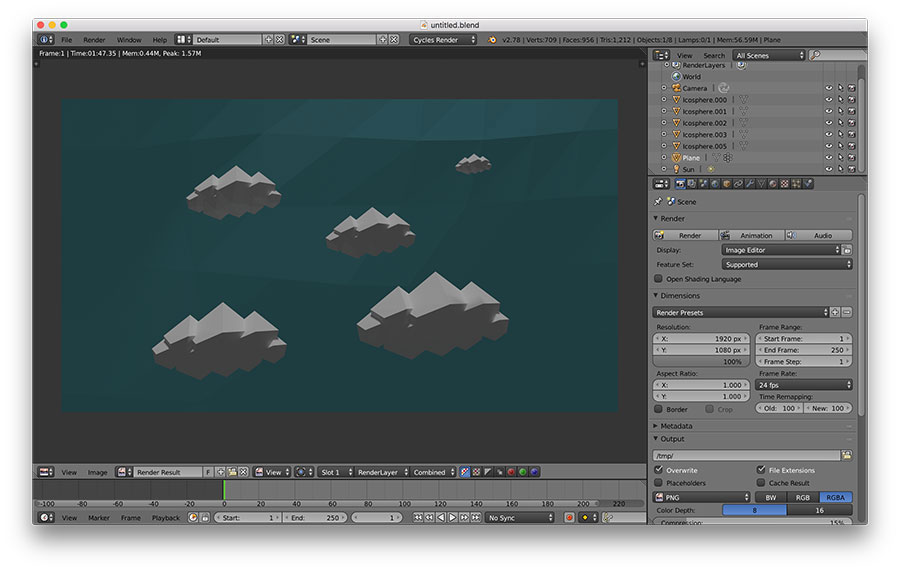Open the No Sync playback dropdown
Screen dimensions: 900x571
[519, 517]
